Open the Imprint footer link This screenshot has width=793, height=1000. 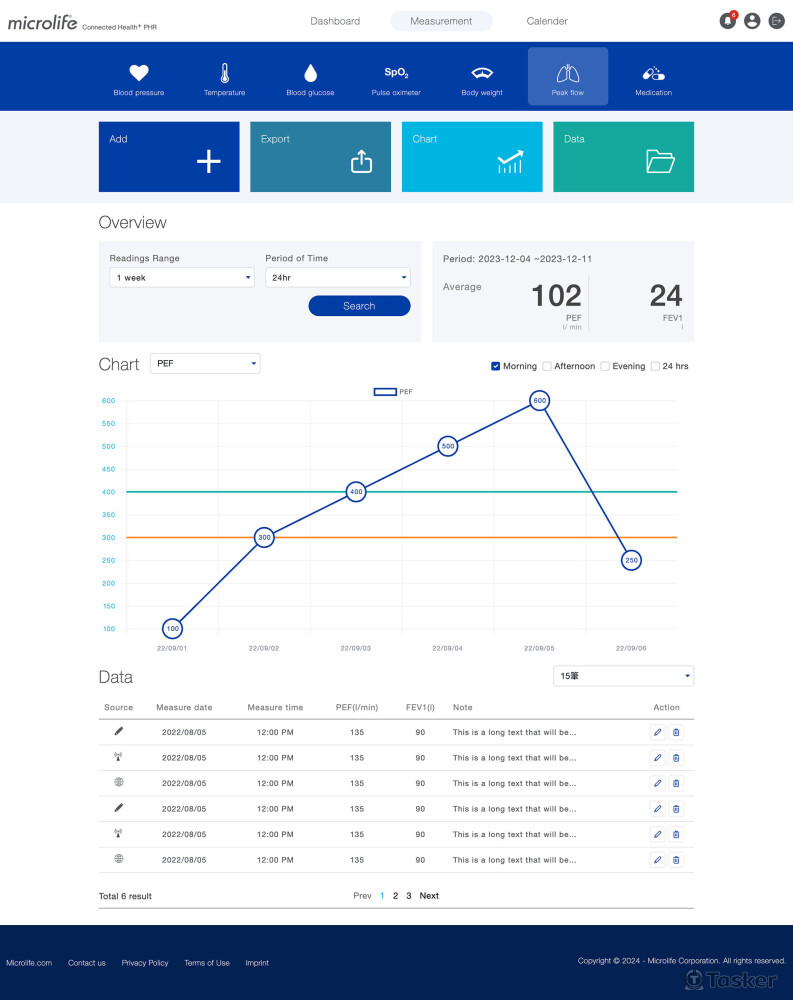257,963
